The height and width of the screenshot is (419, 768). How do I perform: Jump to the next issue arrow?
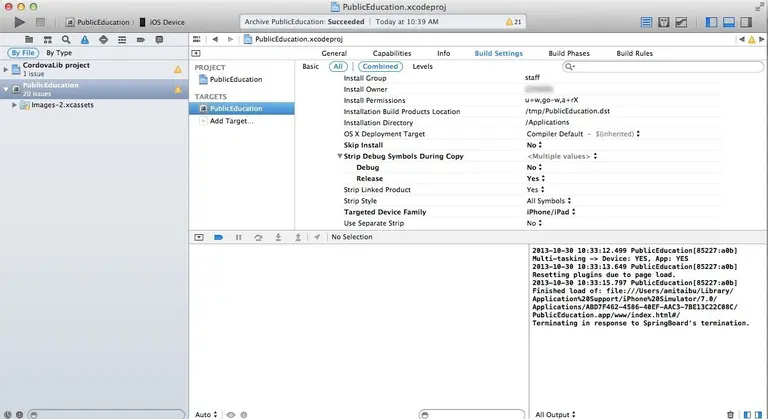tap(762, 39)
